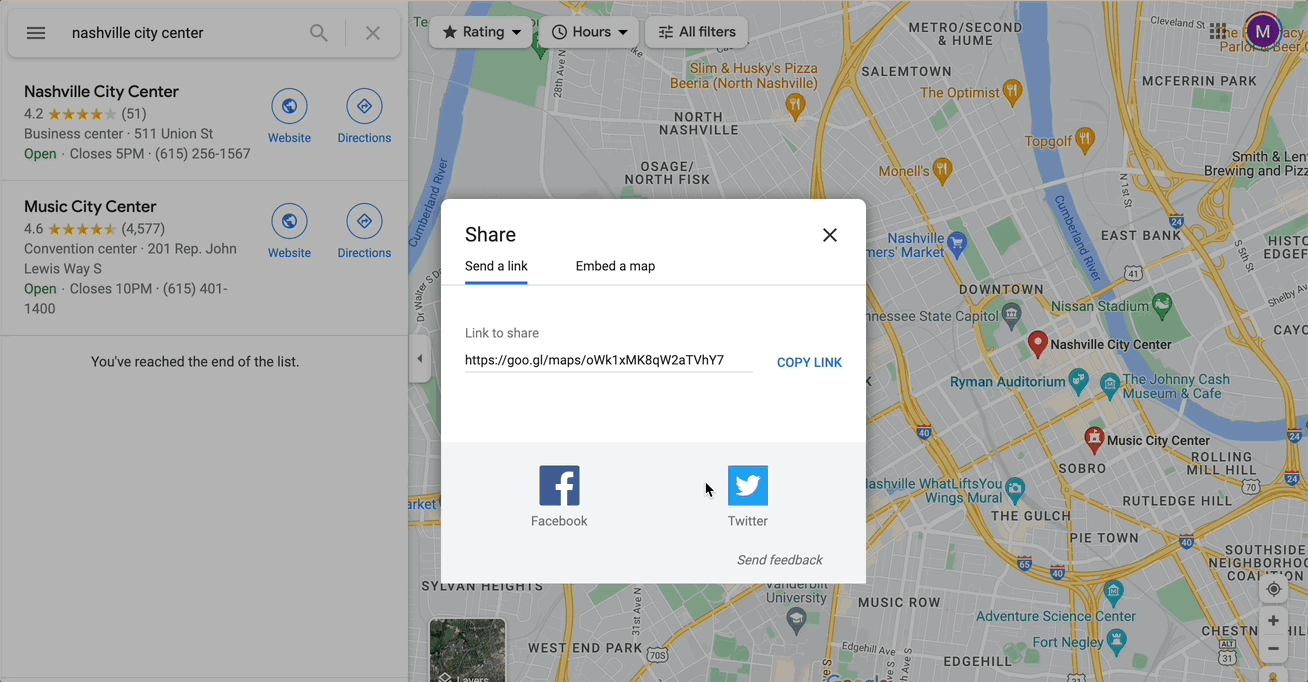Screen dimensions: 1308x682
Task: Click the Send feedback link
Action: [779, 560]
